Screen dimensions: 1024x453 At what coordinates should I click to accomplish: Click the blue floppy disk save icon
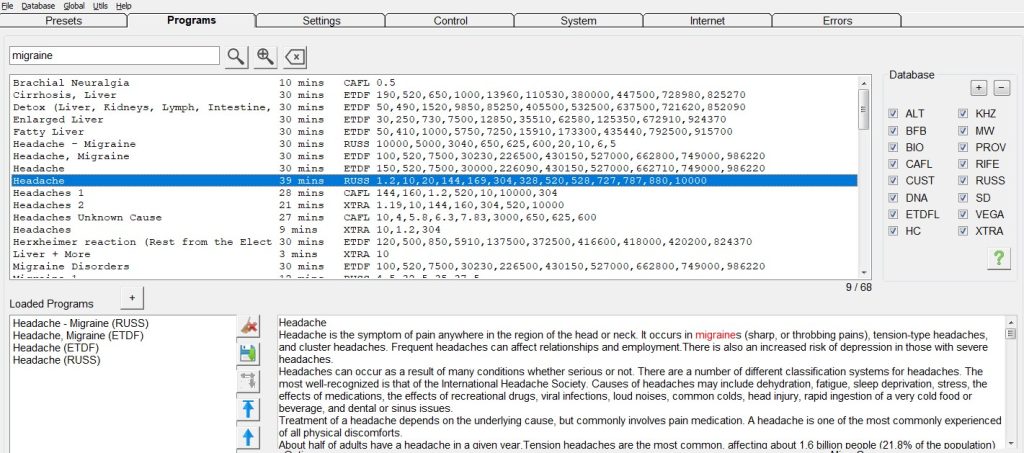[249, 353]
